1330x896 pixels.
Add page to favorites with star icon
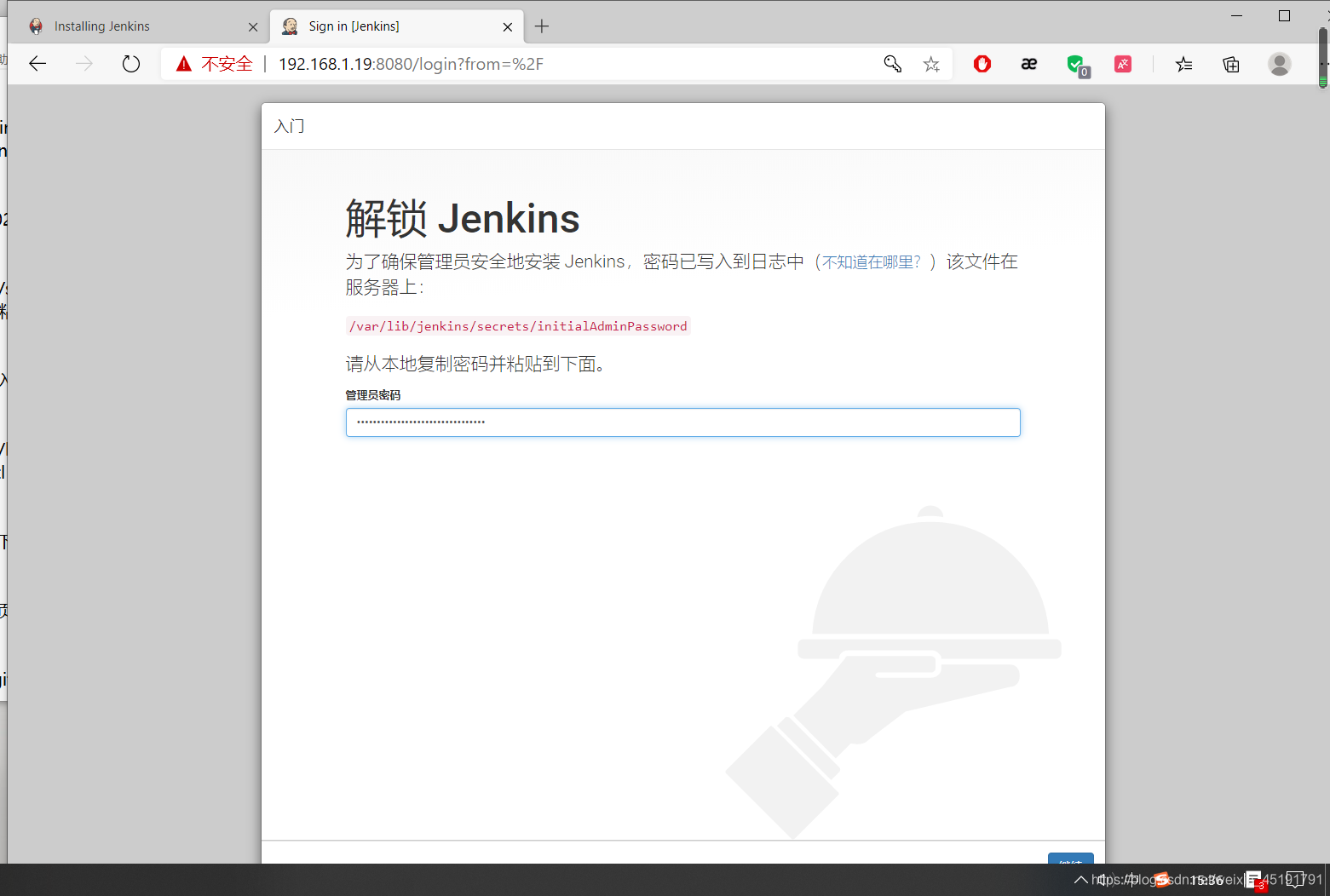point(931,64)
